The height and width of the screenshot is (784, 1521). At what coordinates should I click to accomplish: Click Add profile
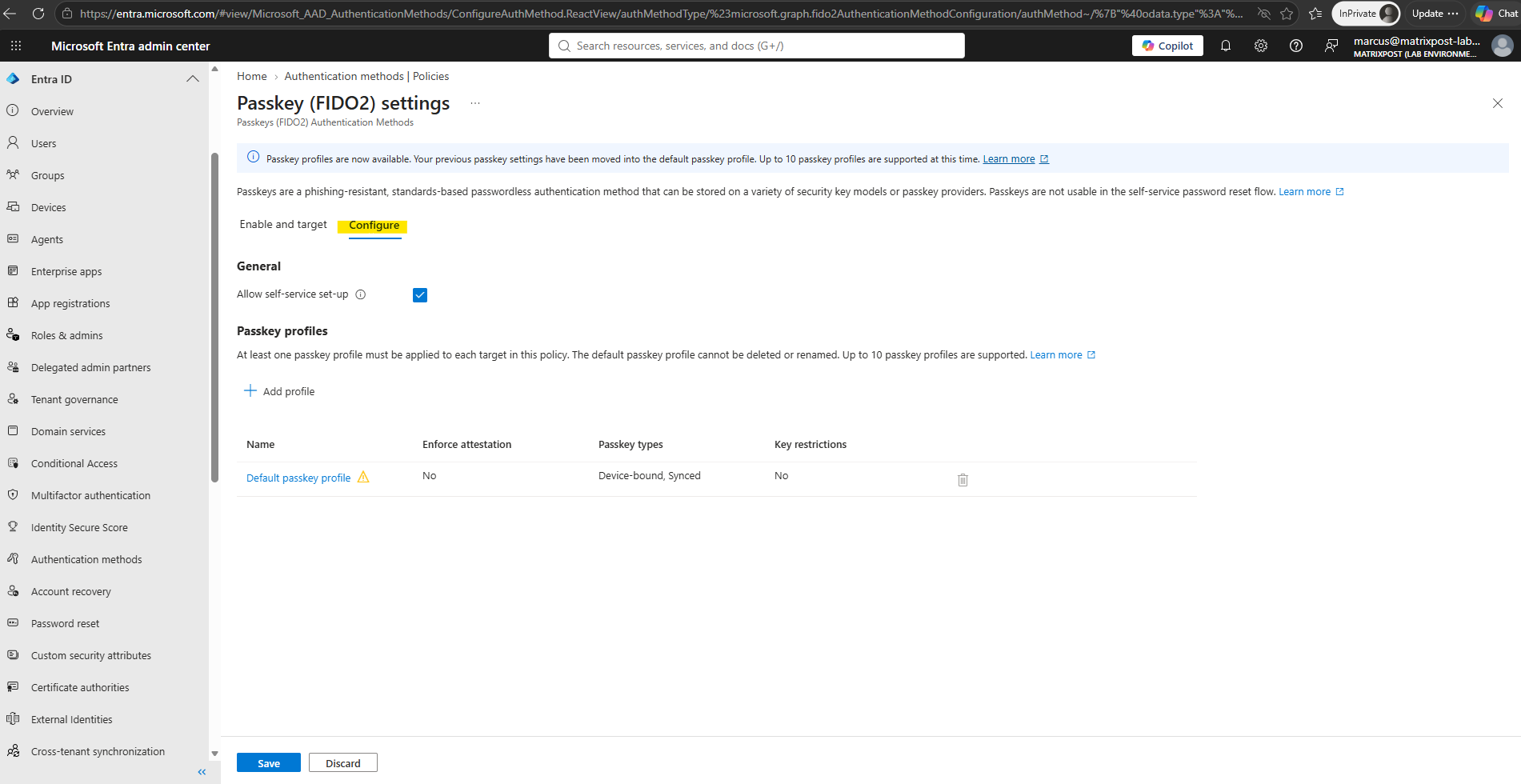tap(279, 391)
